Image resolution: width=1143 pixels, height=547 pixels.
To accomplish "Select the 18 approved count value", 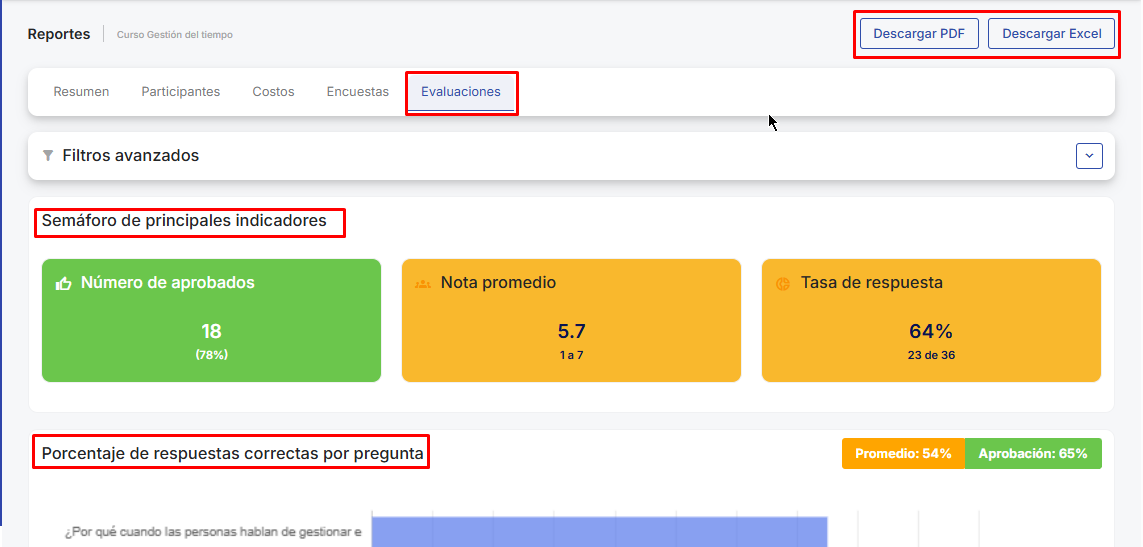I will tap(211, 332).
